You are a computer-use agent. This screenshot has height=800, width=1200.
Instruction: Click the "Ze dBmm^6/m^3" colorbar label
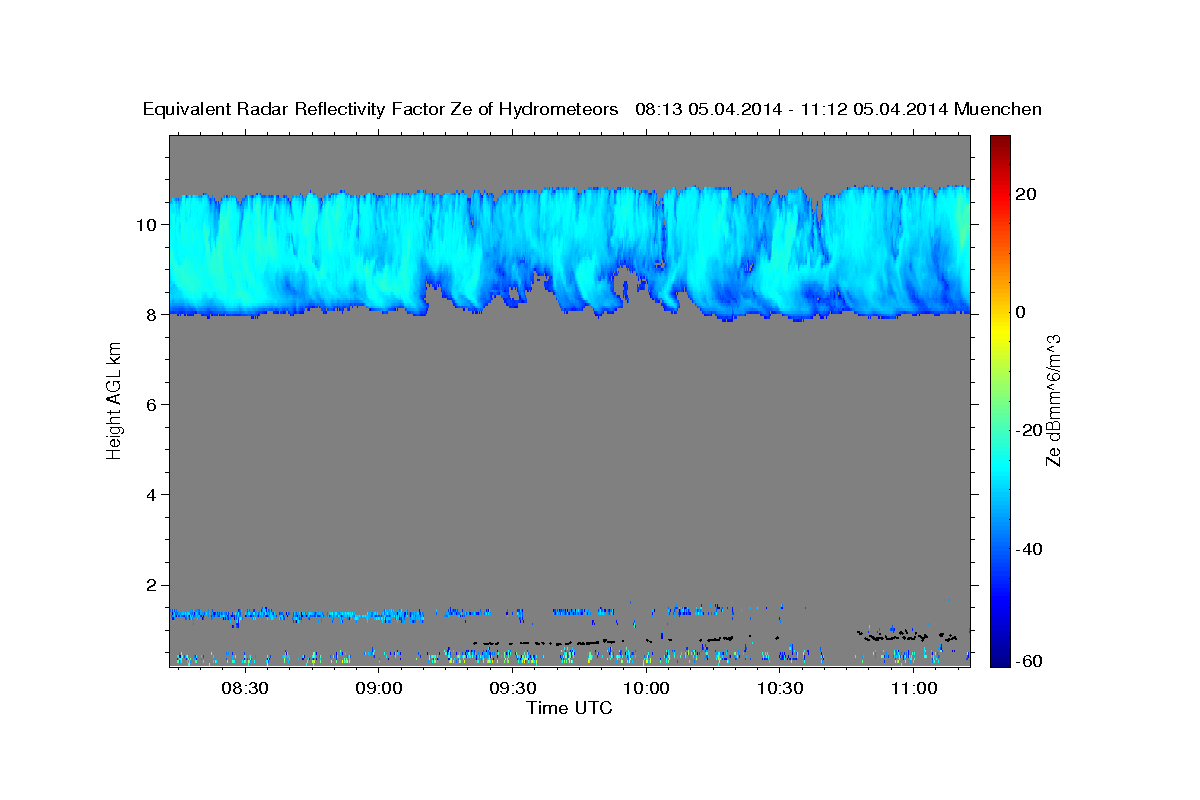[1053, 400]
